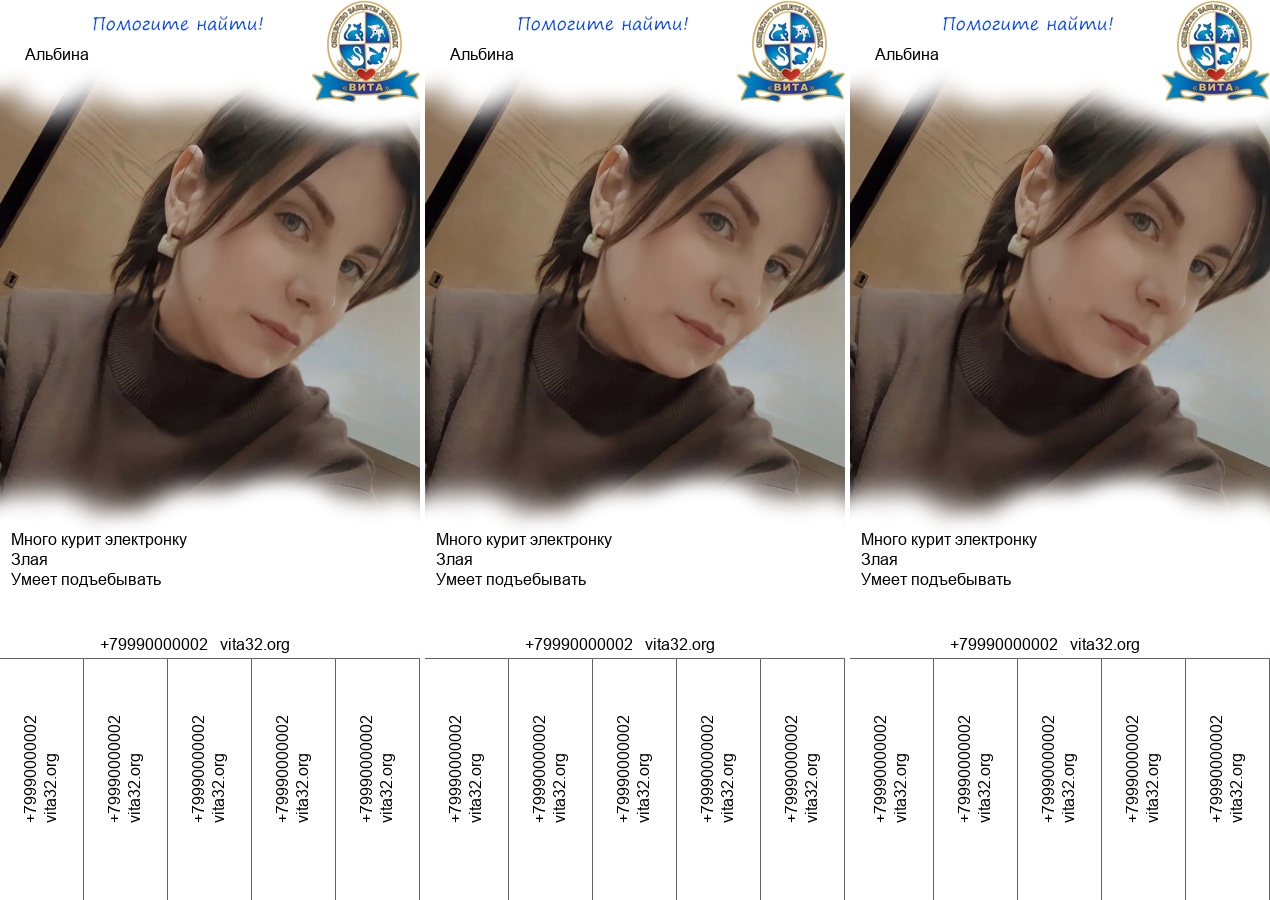
Task: Click the VITA logo on the left flyer
Action: [x=365, y=52]
